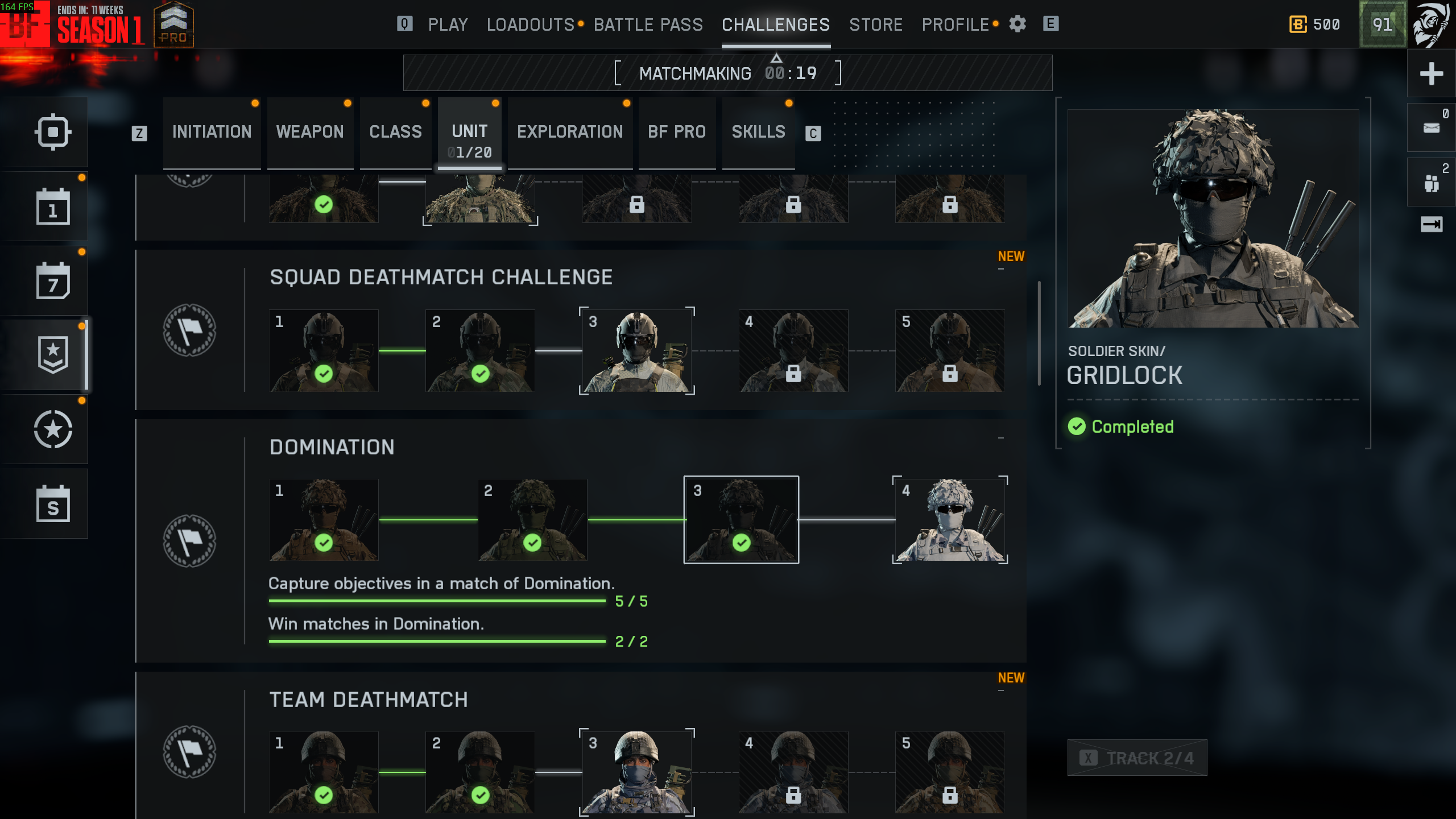Open the crosshair target sidebar icon
This screenshot has height=819, width=1456.
(53, 132)
